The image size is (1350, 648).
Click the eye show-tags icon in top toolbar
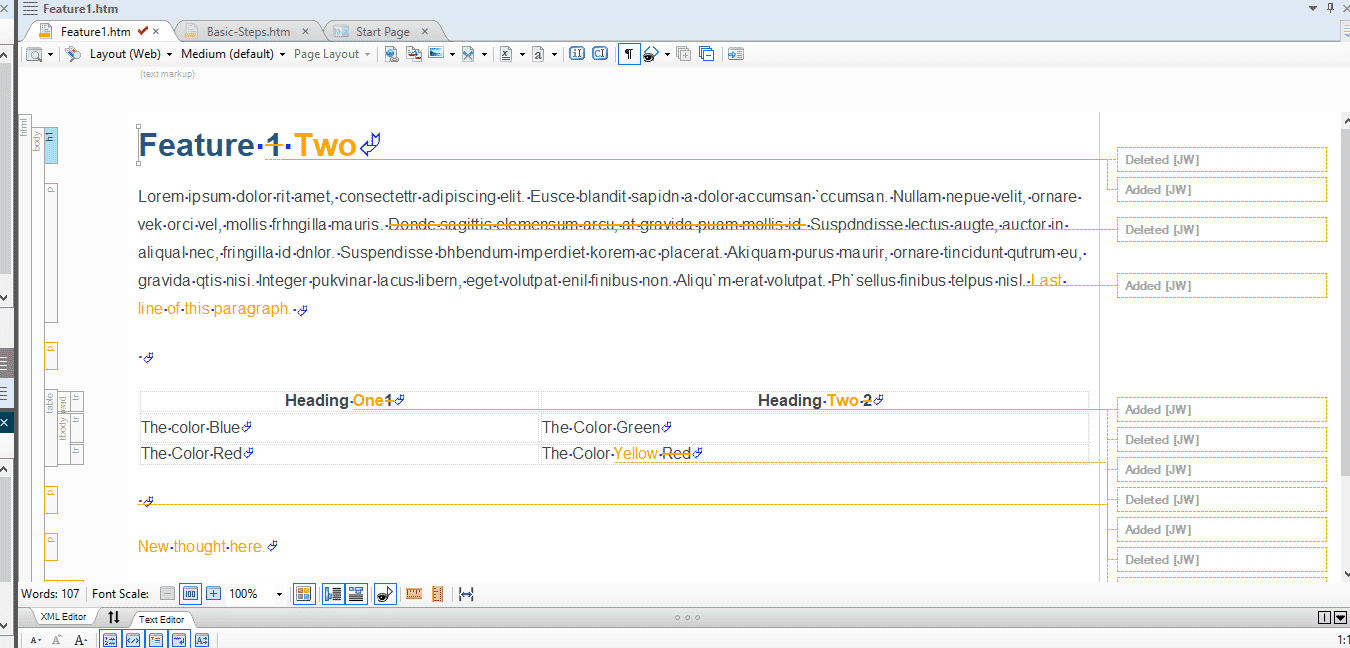coord(651,54)
